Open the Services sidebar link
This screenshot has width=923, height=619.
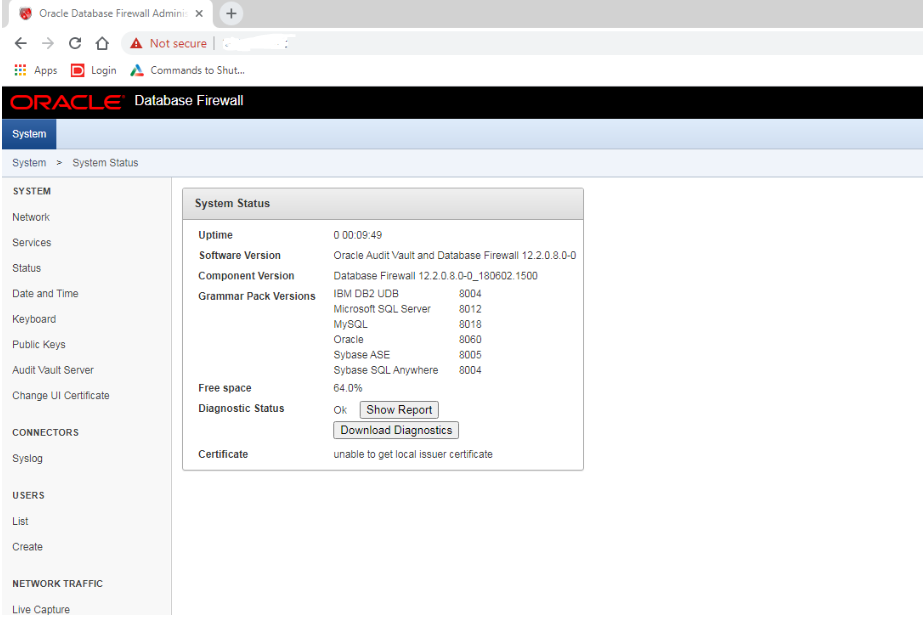tap(32, 243)
